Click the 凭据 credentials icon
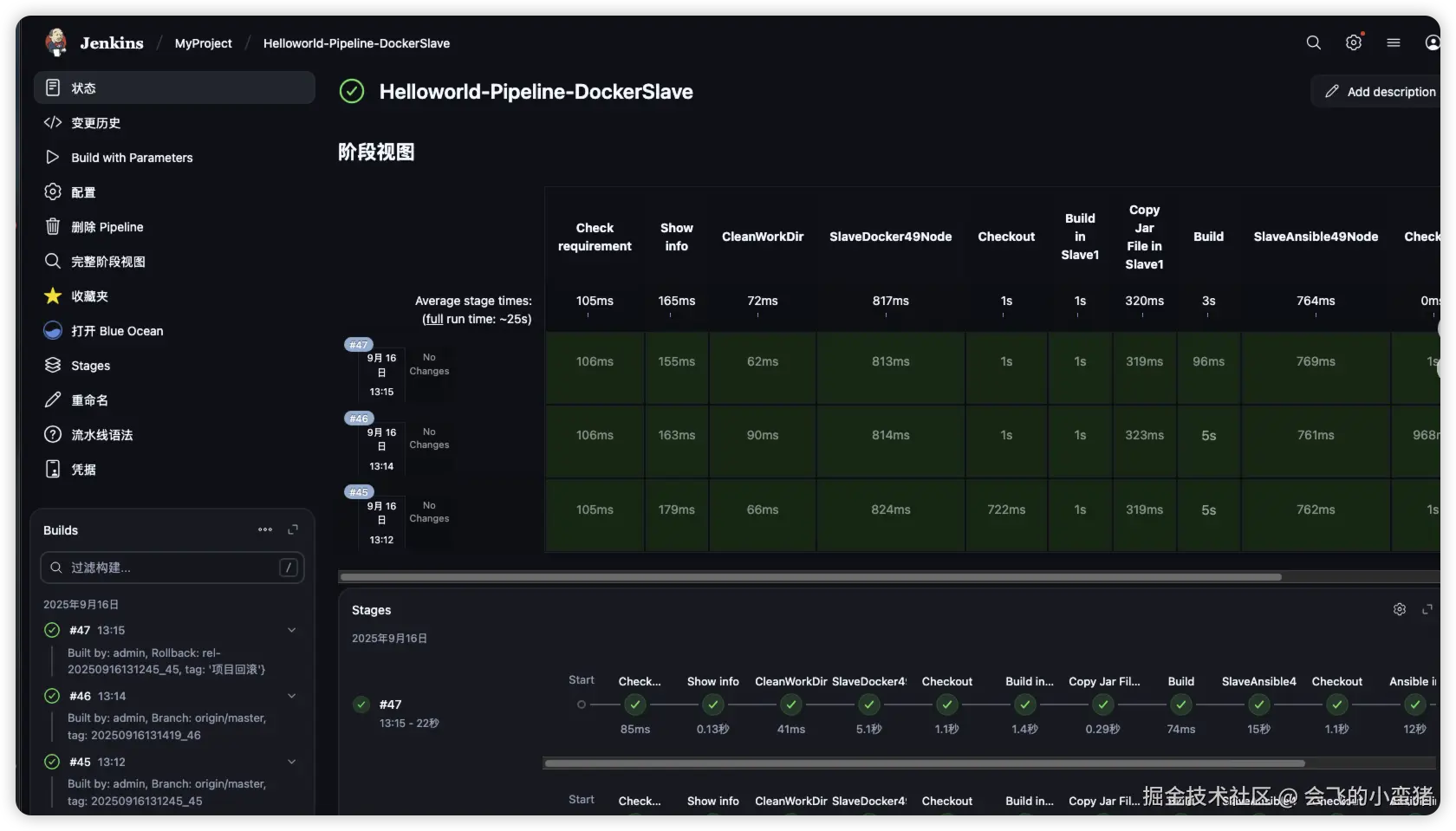The width and height of the screenshot is (1456, 831). (x=53, y=469)
